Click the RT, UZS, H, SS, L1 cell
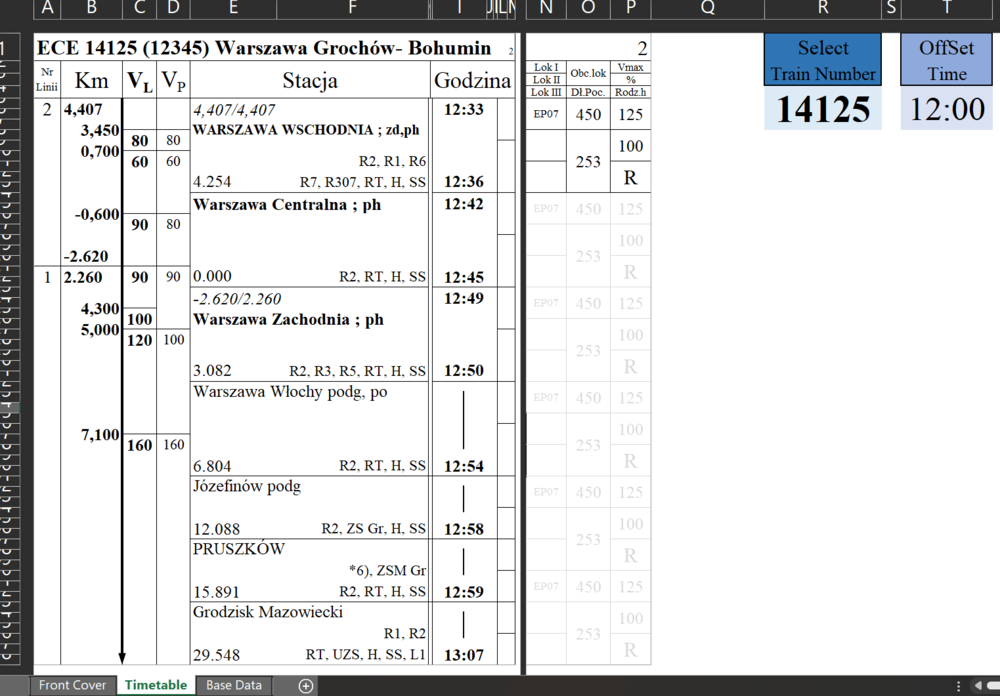1000x696 pixels. coord(365,655)
